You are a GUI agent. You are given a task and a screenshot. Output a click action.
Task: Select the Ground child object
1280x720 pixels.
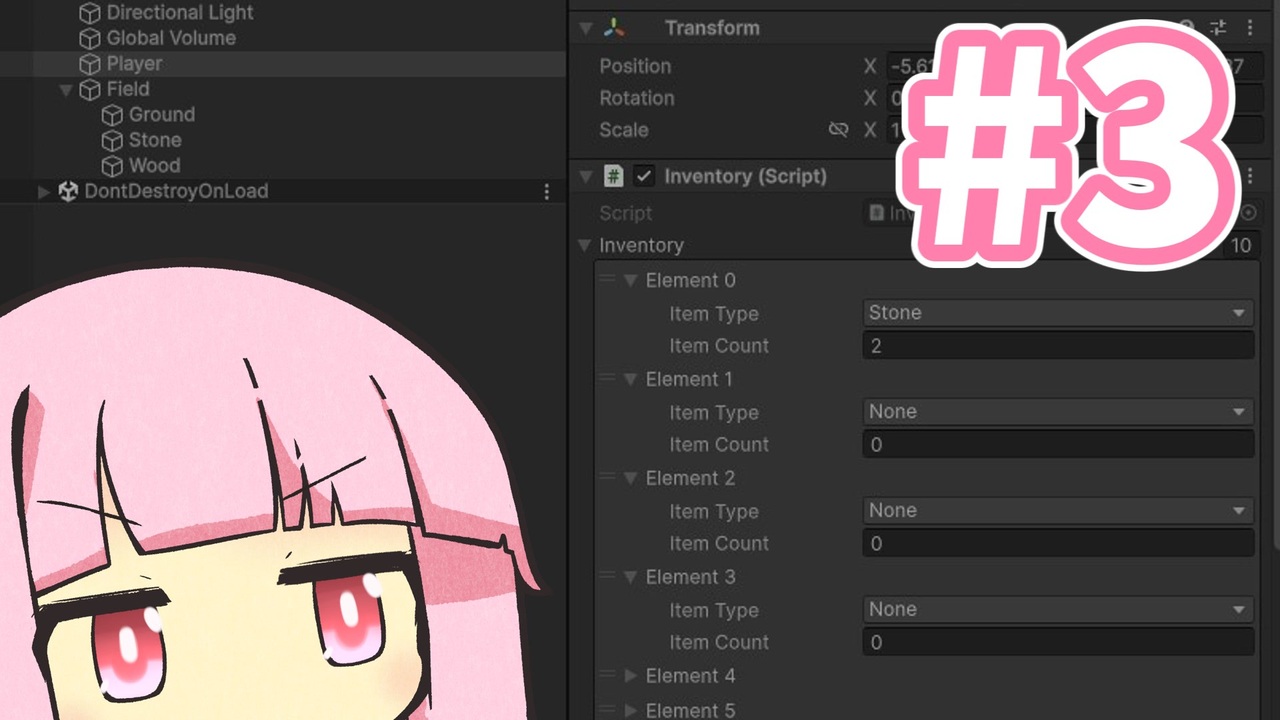coord(162,115)
